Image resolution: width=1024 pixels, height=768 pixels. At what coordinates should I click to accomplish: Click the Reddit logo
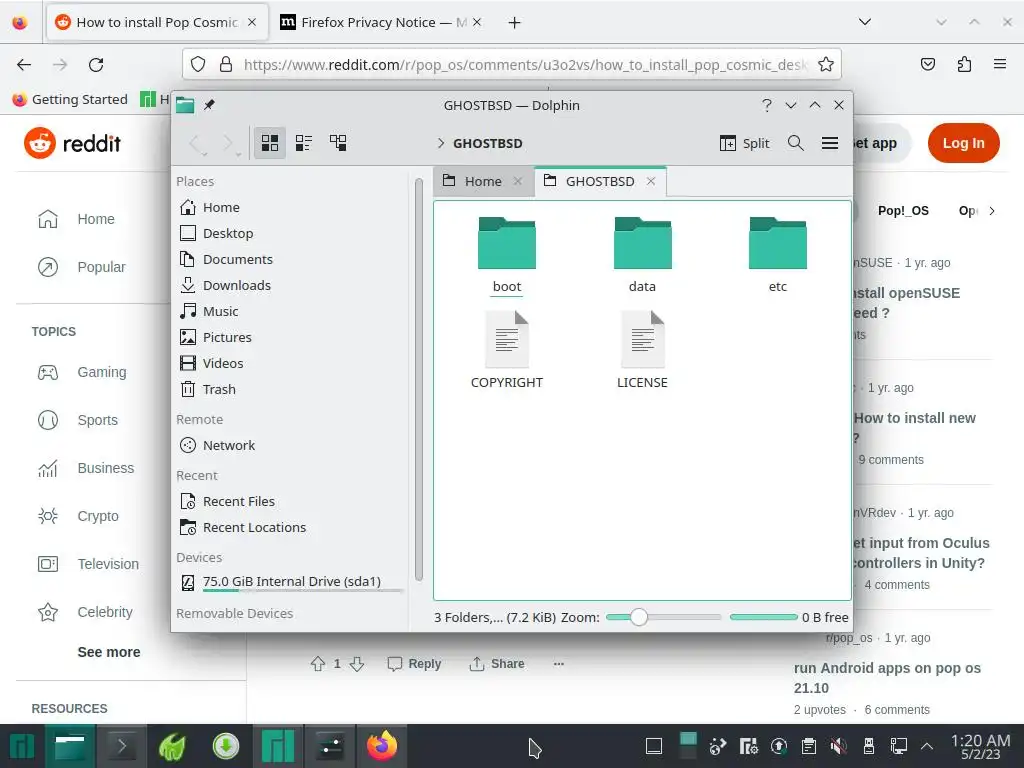coord(72,143)
